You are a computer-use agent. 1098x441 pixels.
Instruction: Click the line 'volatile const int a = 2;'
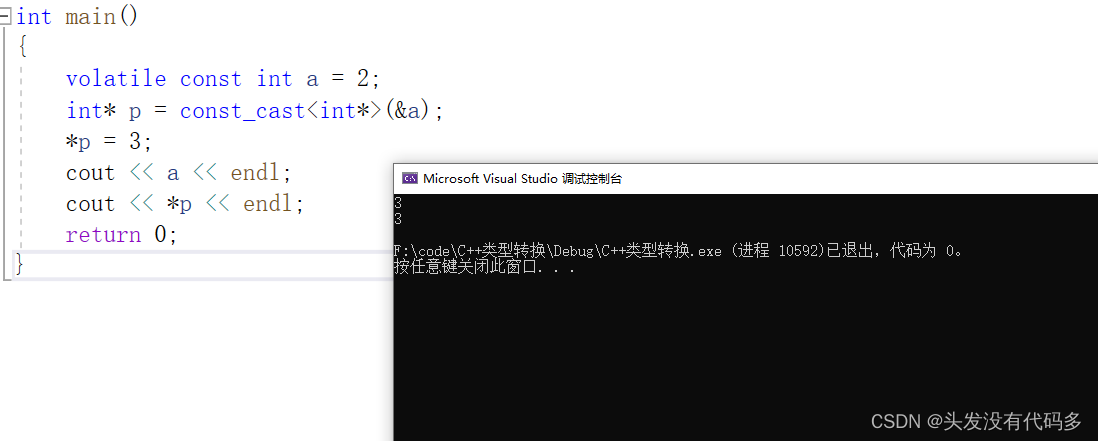point(223,78)
